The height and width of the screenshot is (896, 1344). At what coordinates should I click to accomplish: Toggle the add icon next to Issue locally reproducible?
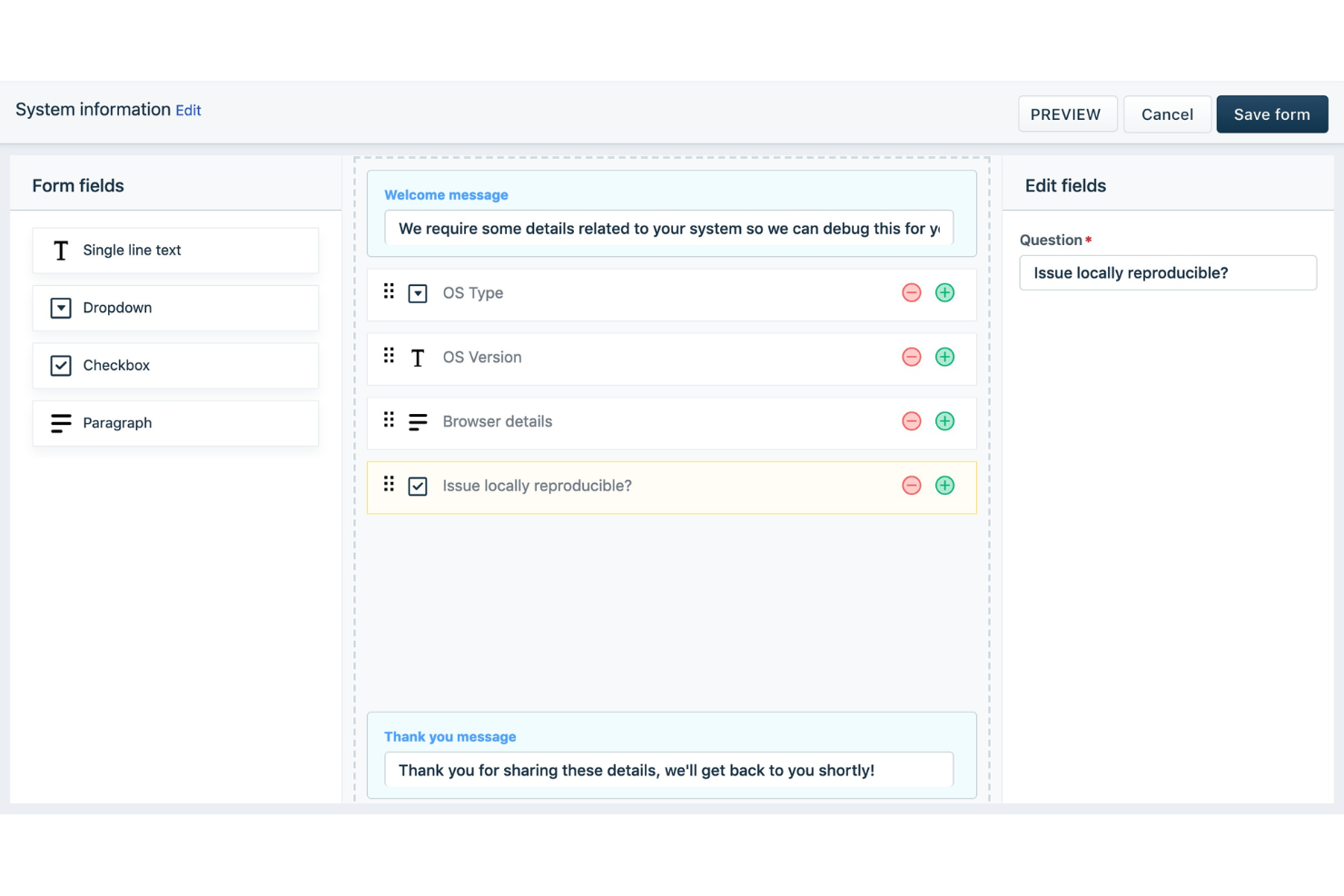coord(944,485)
